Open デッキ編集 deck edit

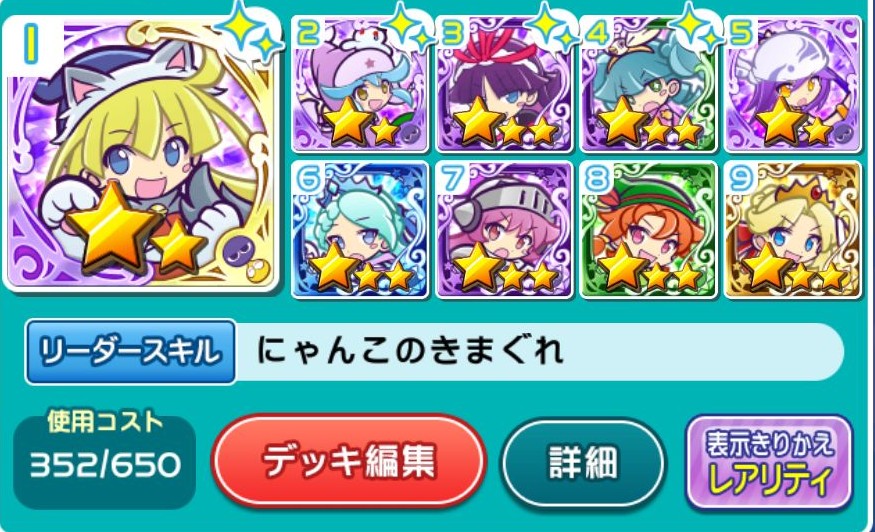349,461
